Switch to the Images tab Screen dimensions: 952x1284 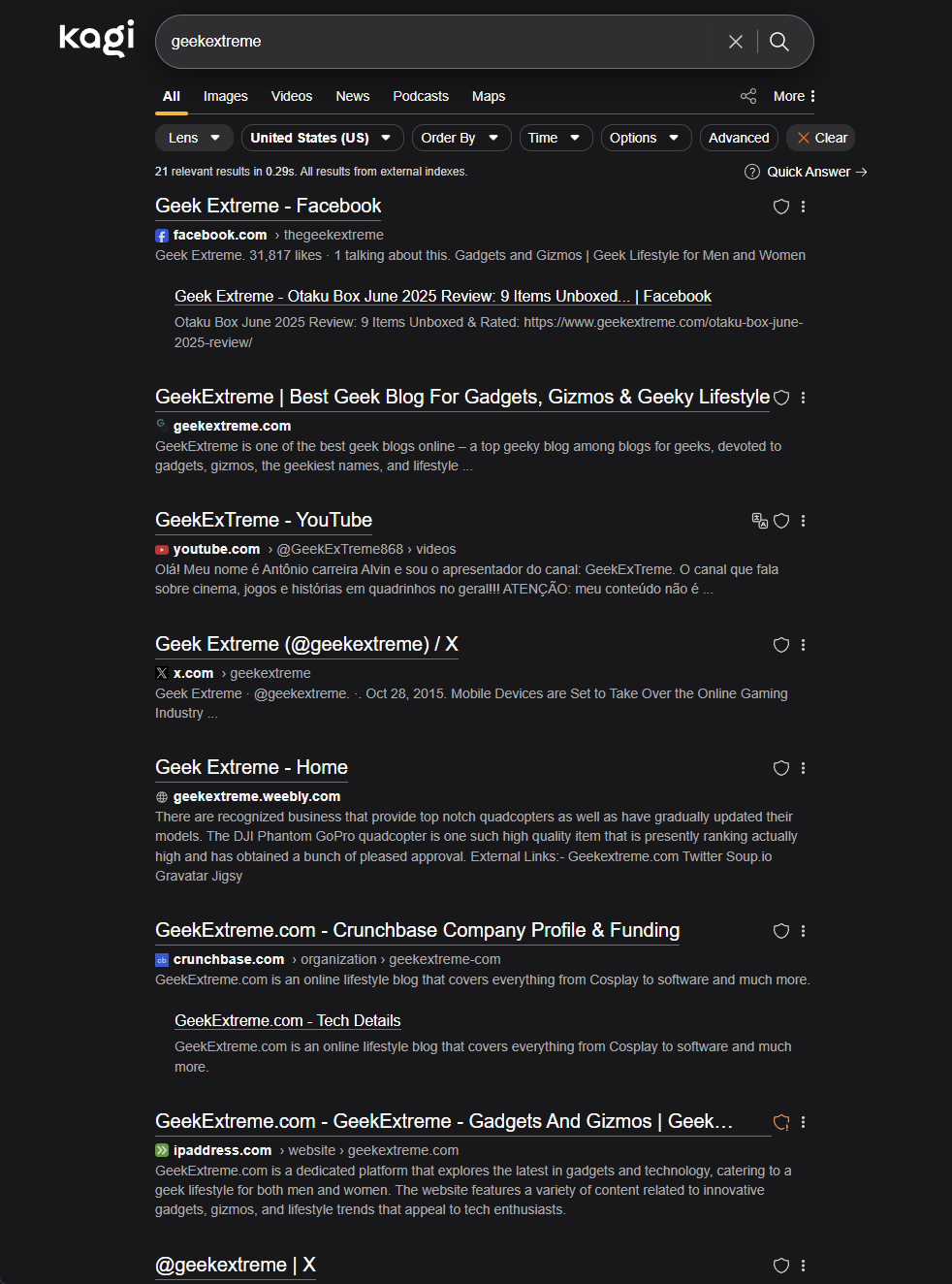(226, 96)
